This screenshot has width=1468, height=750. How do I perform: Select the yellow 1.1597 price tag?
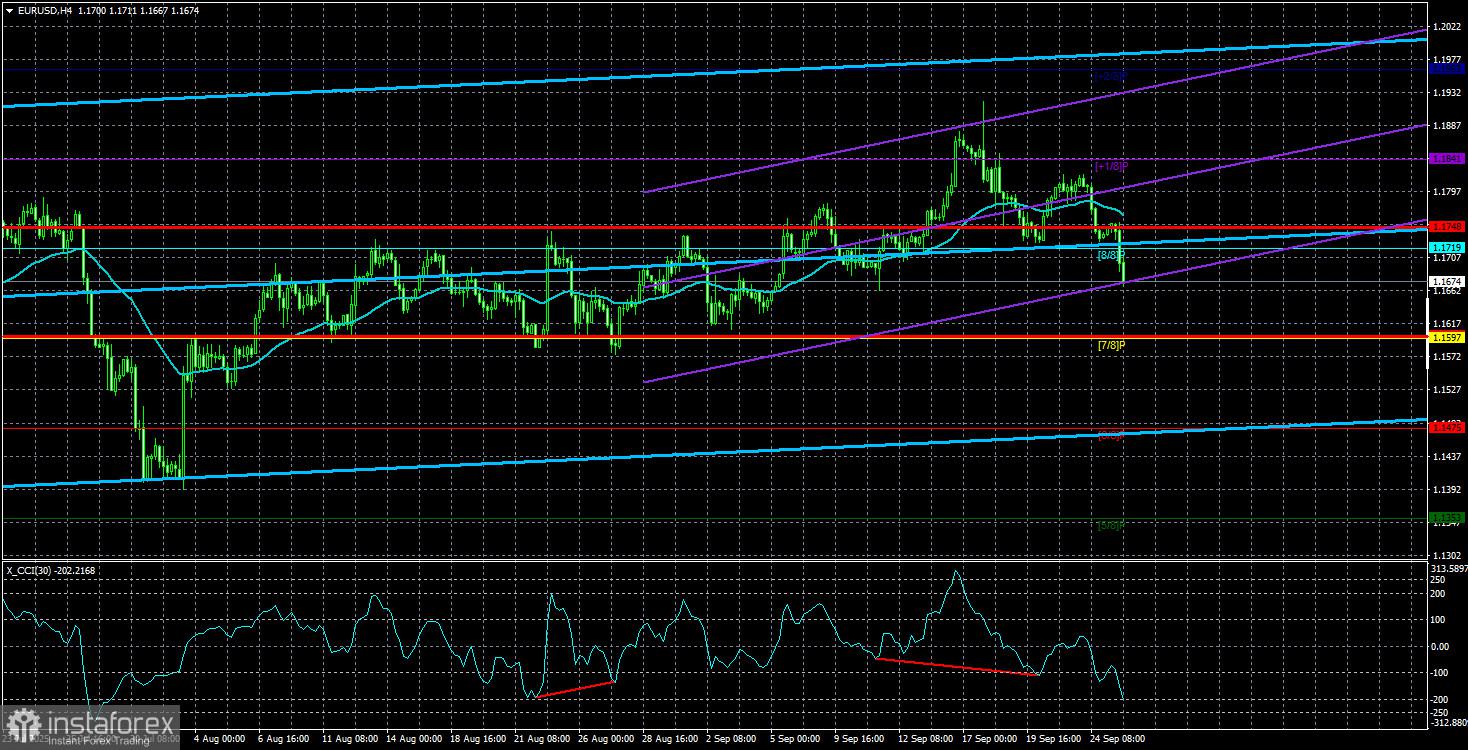coord(1447,337)
